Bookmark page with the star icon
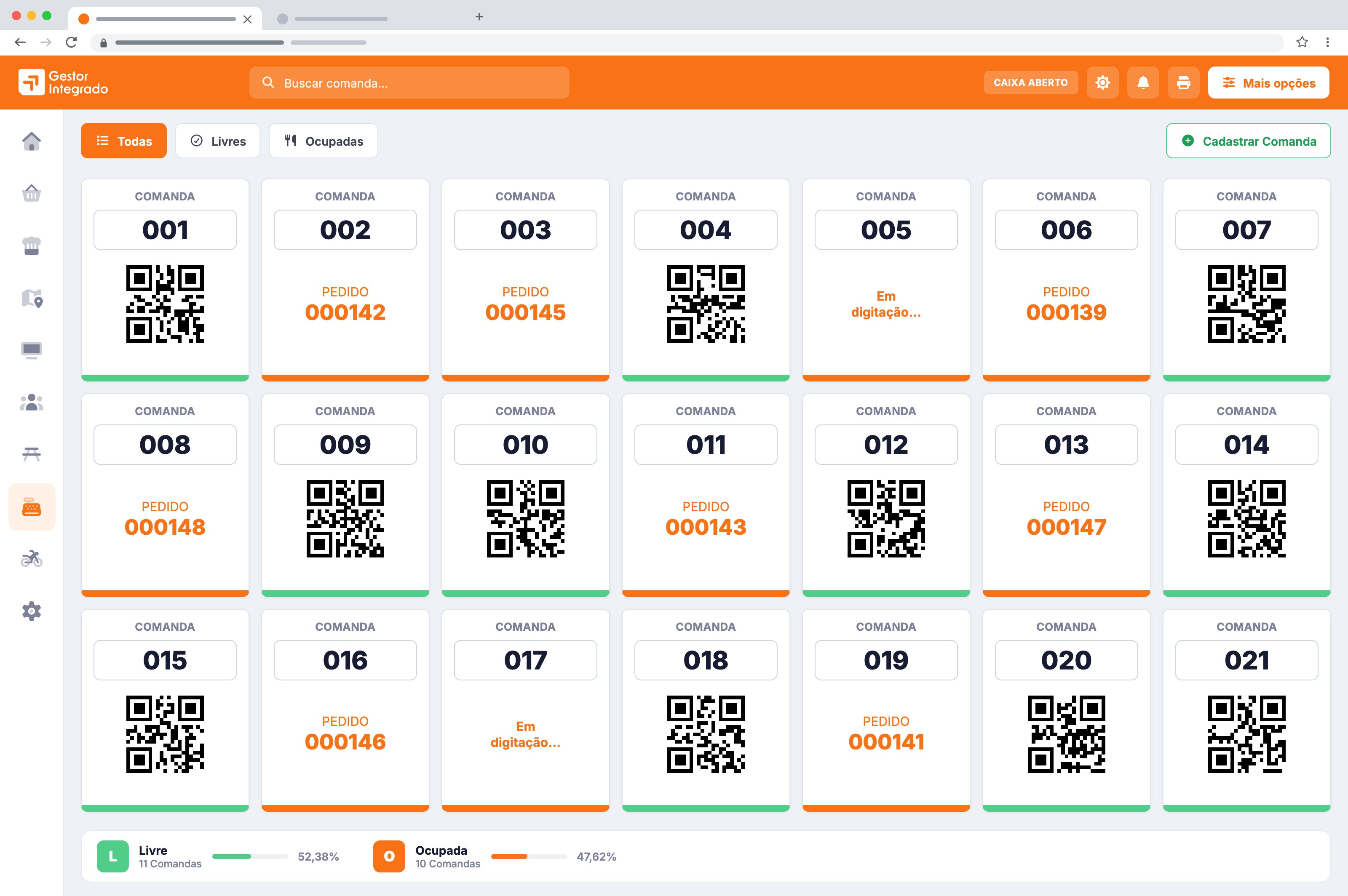The image size is (1348, 896). pyautogui.click(x=1302, y=42)
